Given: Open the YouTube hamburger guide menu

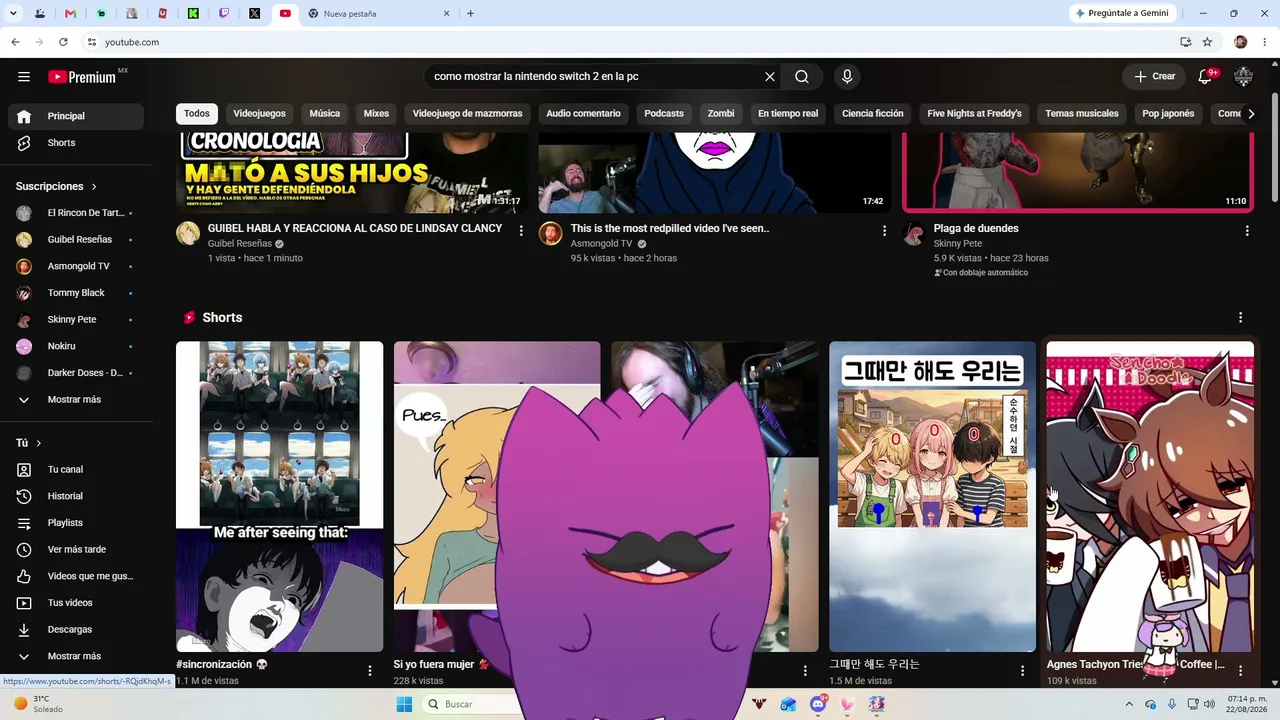Looking at the screenshot, I should tap(24, 76).
